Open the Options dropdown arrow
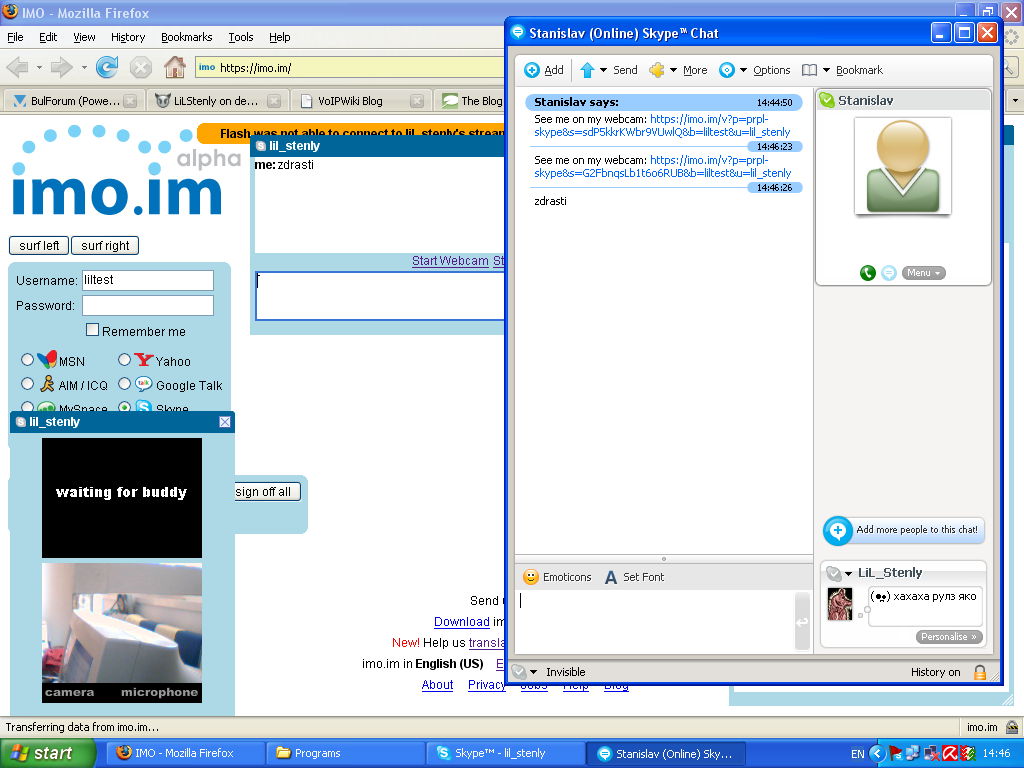The image size is (1024, 768). (x=743, y=70)
